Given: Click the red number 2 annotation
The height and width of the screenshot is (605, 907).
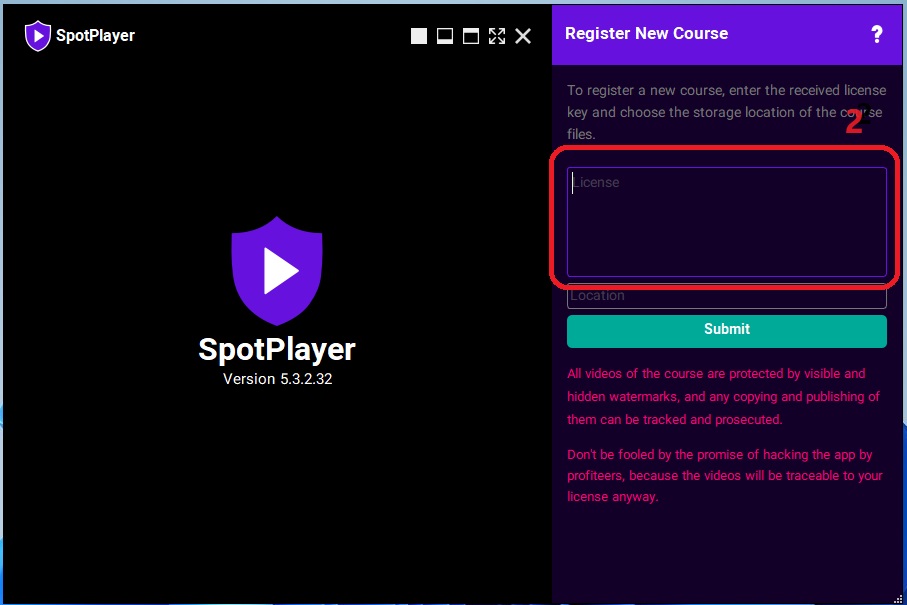Looking at the screenshot, I should coord(855,122).
